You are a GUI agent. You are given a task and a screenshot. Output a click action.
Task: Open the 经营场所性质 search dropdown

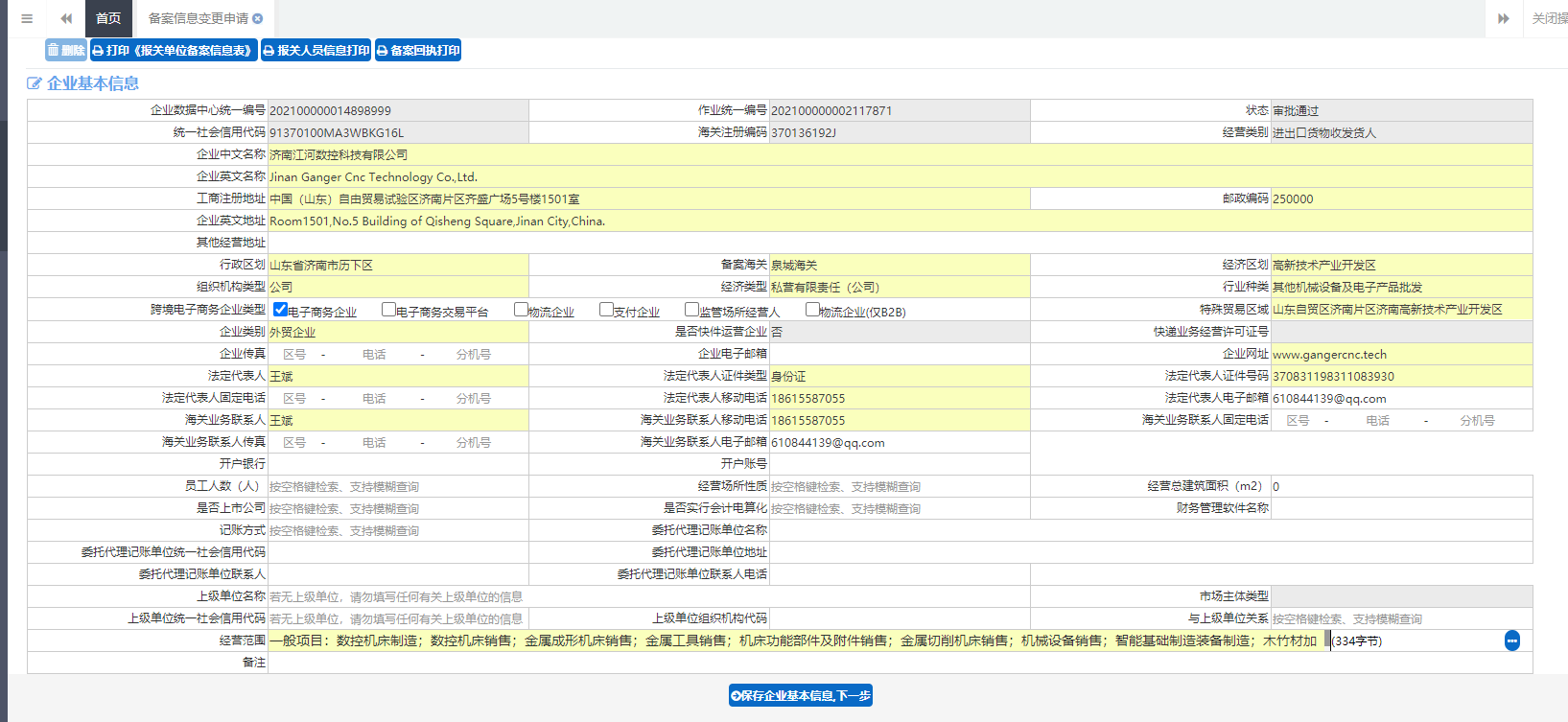pyautogui.click(x=900, y=486)
